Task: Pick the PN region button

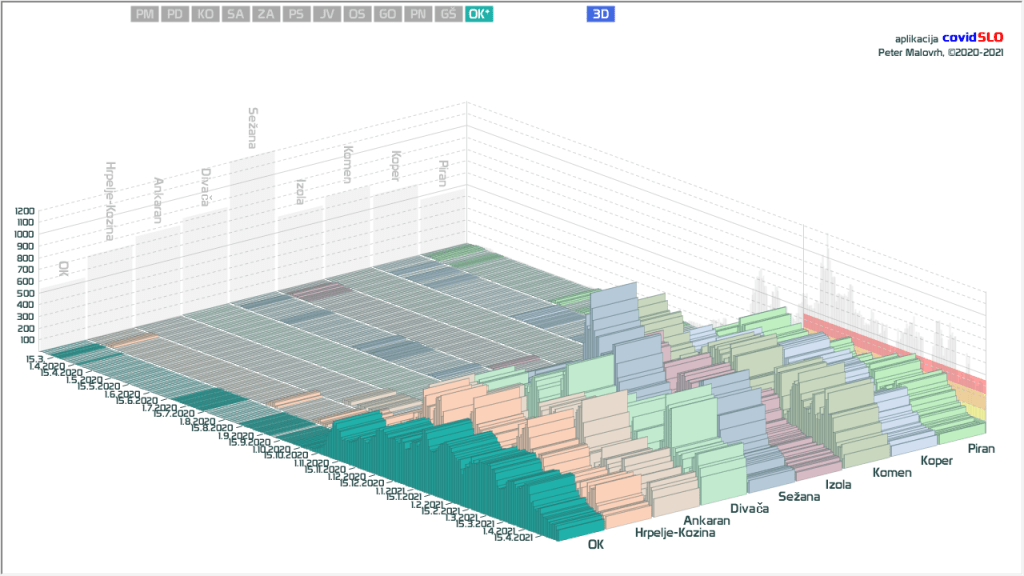Action: tap(418, 14)
